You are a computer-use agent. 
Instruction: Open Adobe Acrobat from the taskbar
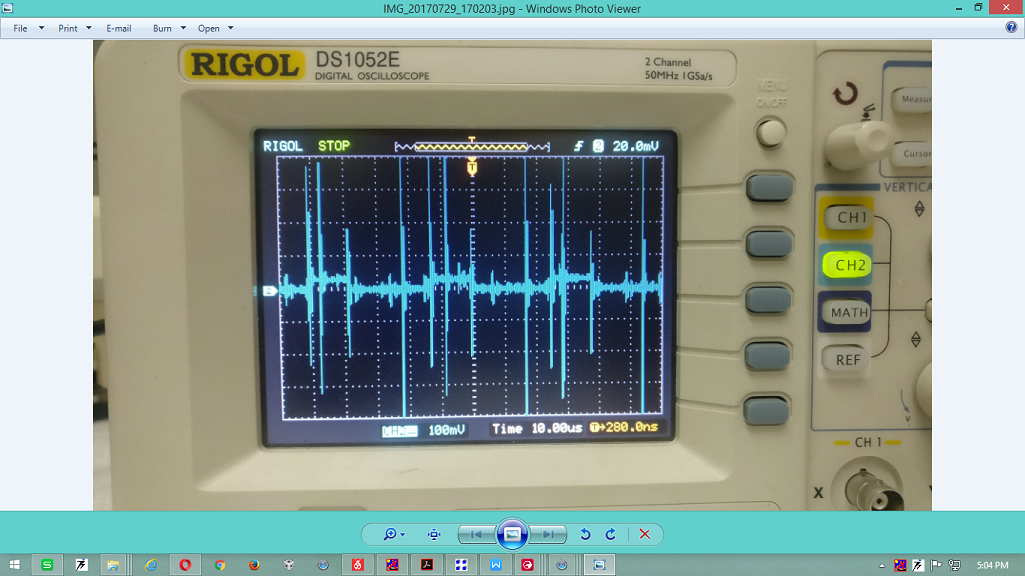pyautogui.click(x=427, y=565)
